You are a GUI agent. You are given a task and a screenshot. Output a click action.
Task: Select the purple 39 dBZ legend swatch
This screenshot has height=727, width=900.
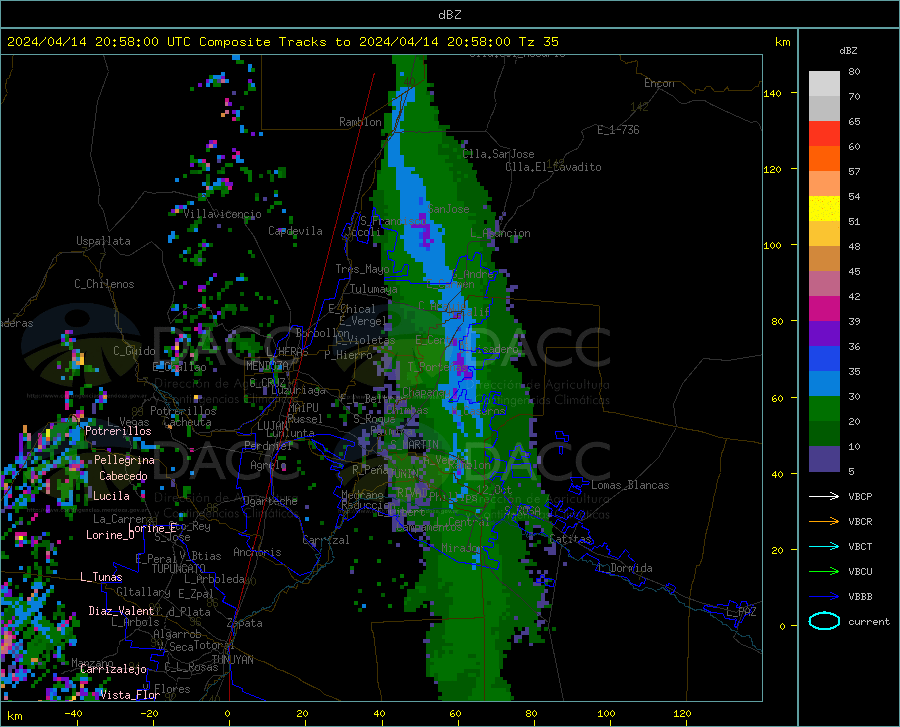coord(824,334)
